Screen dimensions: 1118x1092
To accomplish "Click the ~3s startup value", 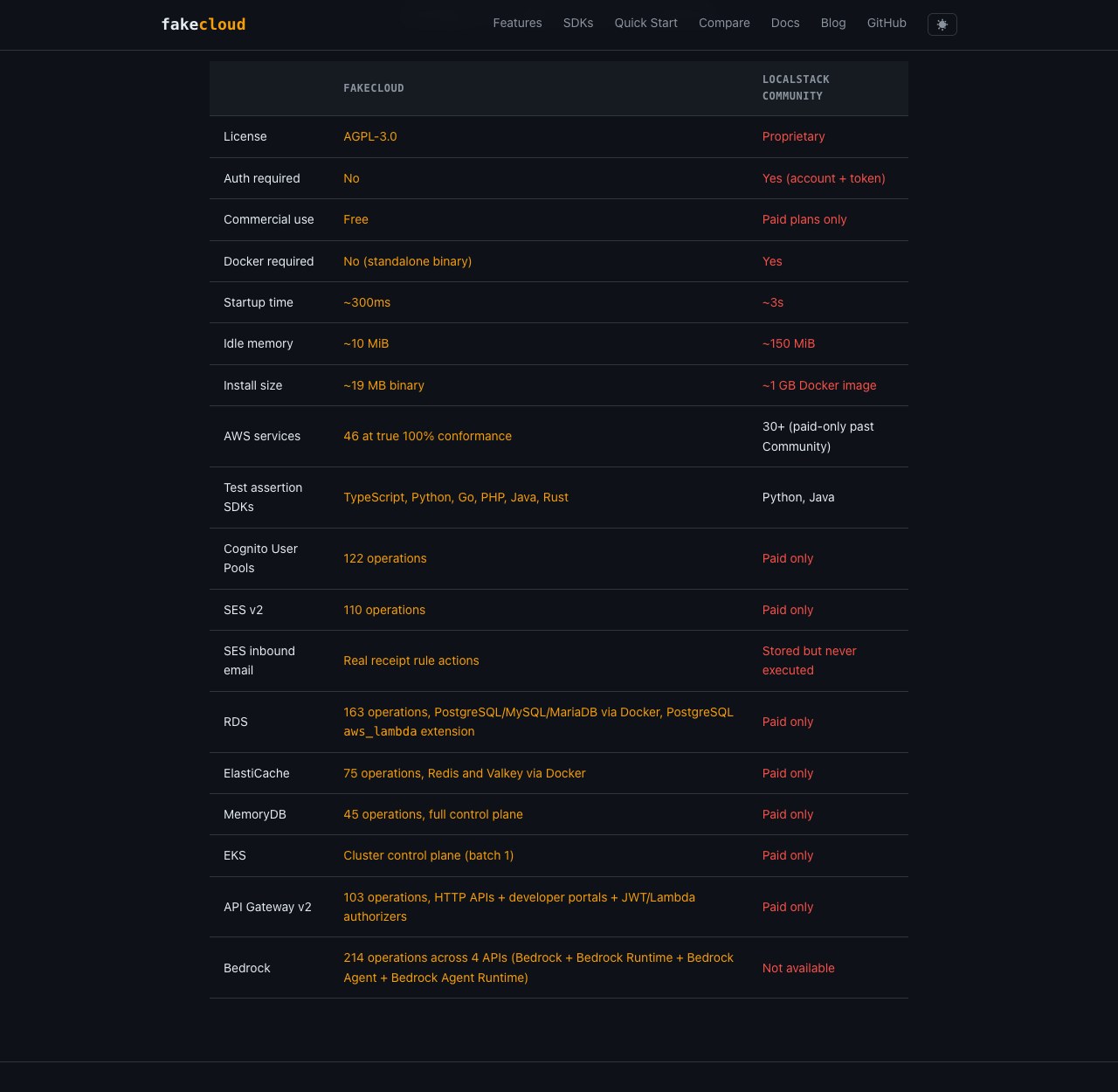I will pos(773,302).
